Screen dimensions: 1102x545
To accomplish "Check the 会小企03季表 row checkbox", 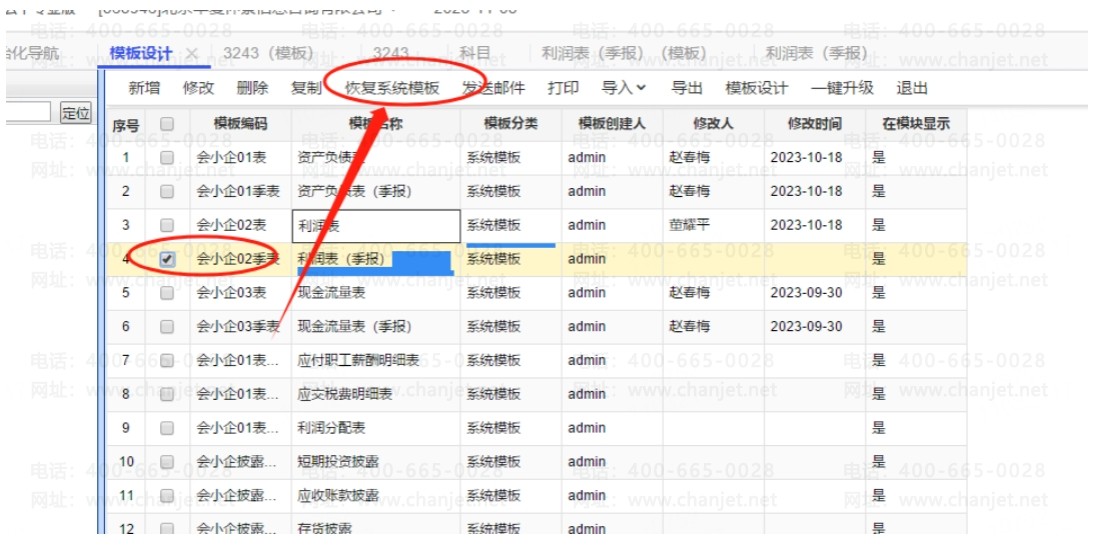I will [x=167, y=326].
